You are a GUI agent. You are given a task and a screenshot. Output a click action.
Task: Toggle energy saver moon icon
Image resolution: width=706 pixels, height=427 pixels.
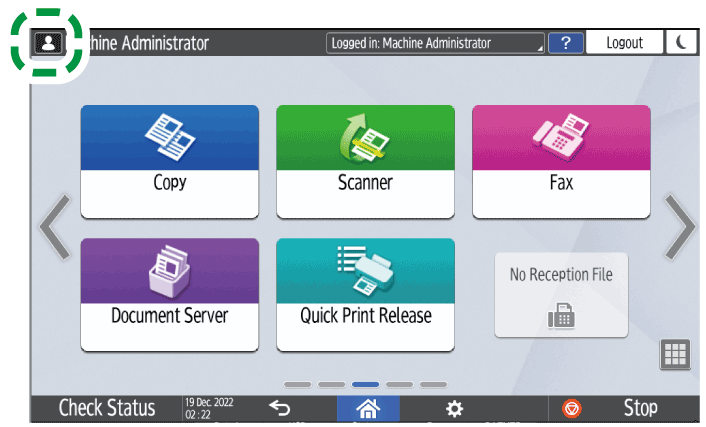682,43
